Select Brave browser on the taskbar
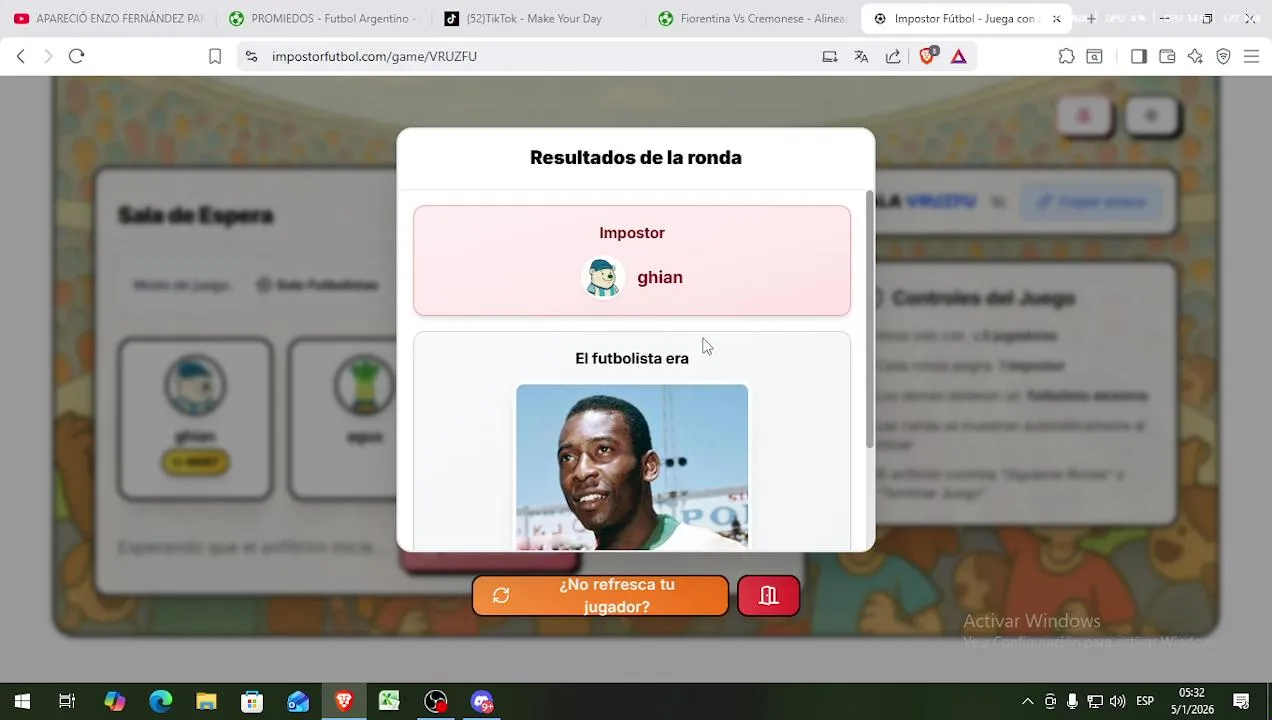This screenshot has width=1272, height=720. (x=344, y=702)
